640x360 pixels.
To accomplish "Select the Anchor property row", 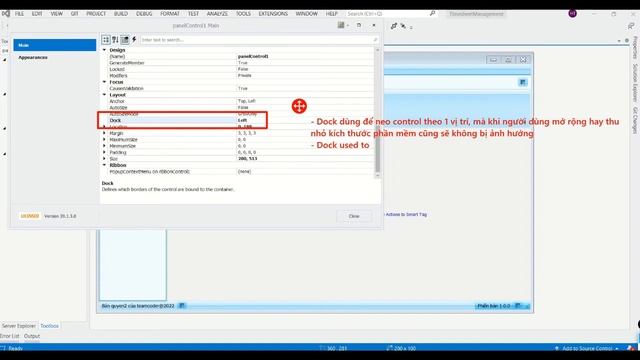I will 237,101.
